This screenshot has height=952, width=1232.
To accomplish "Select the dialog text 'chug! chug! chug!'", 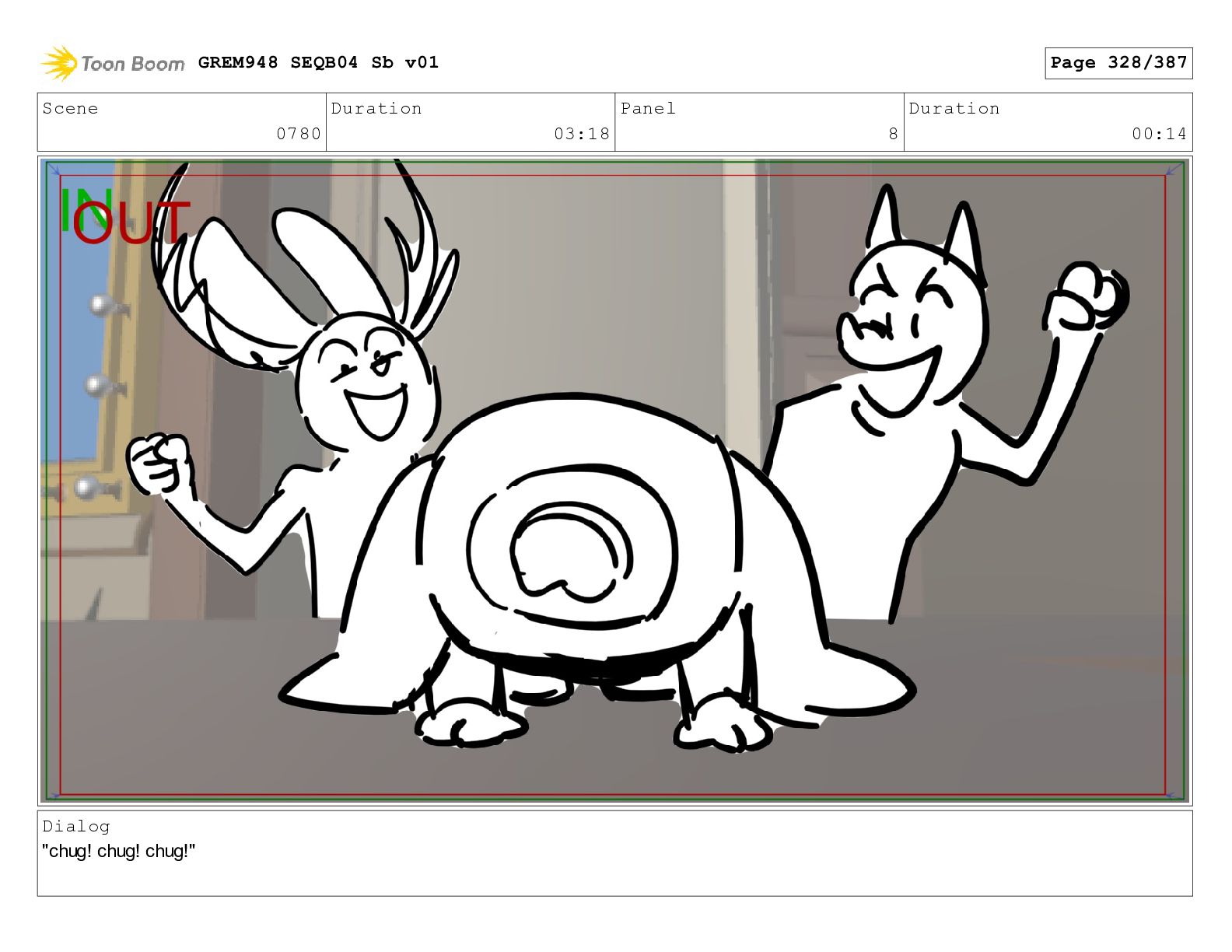I will tap(119, 851).
